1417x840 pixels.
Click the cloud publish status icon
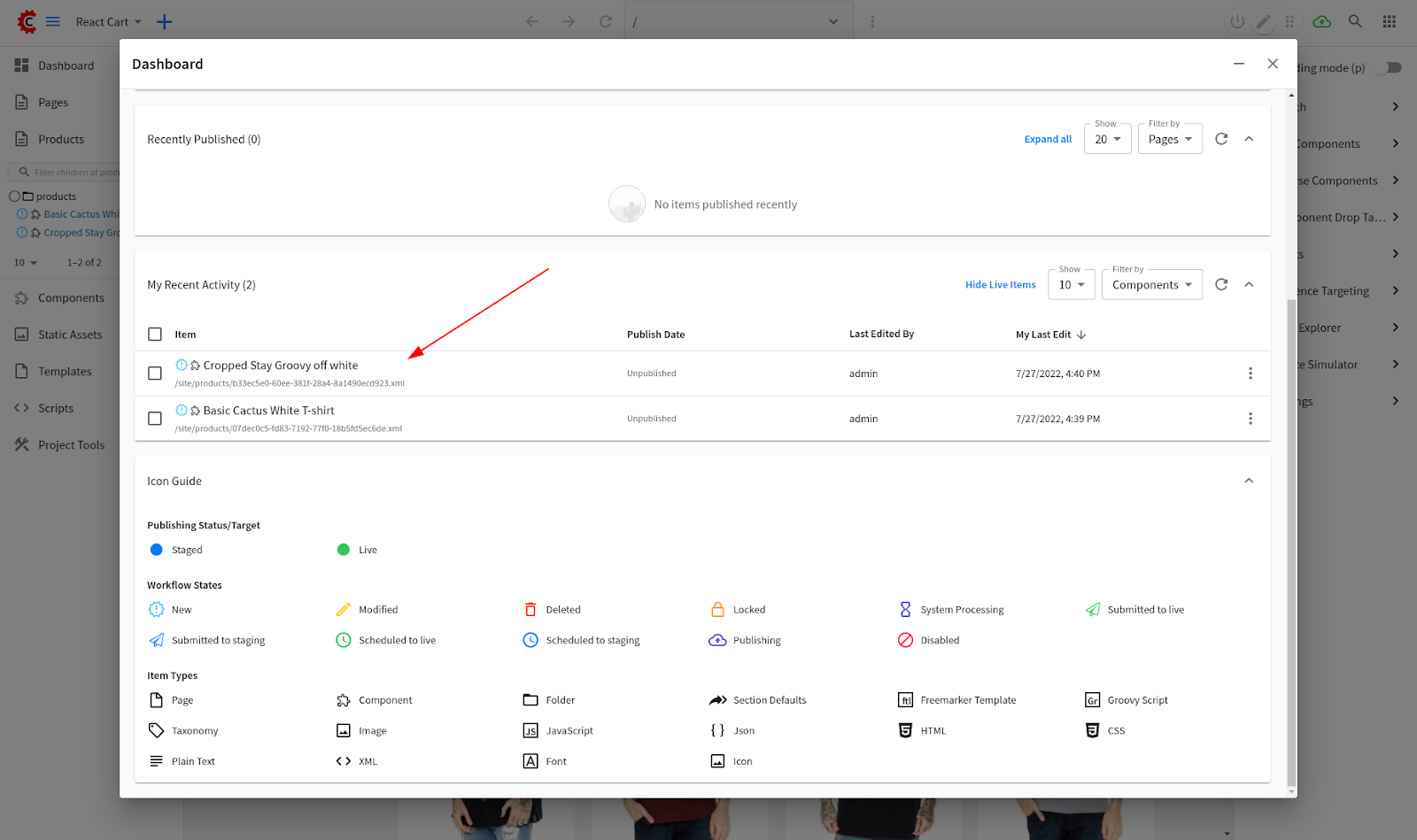tap(1321, 21)
